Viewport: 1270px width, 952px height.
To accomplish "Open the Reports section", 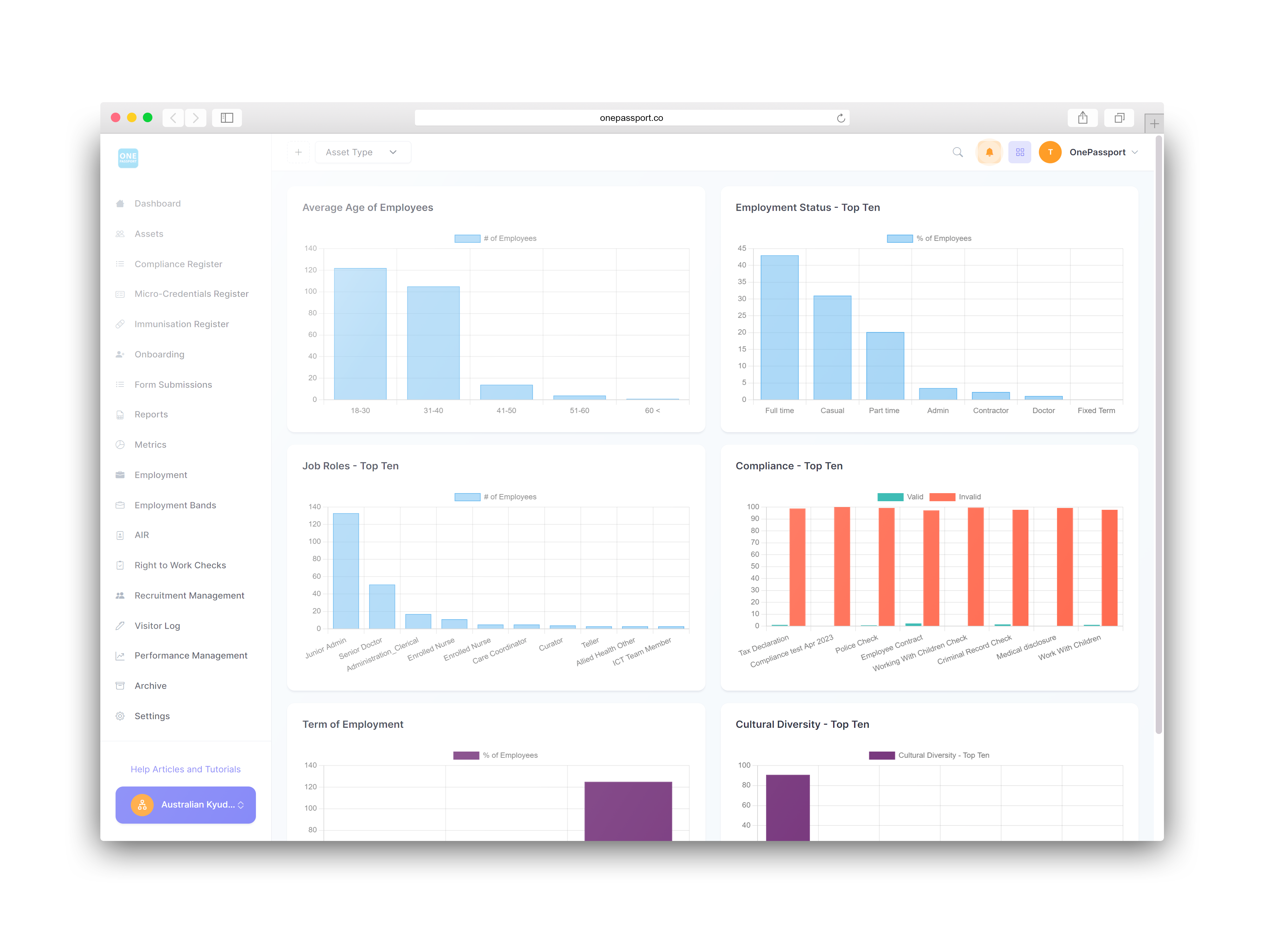I will (152, 414).
